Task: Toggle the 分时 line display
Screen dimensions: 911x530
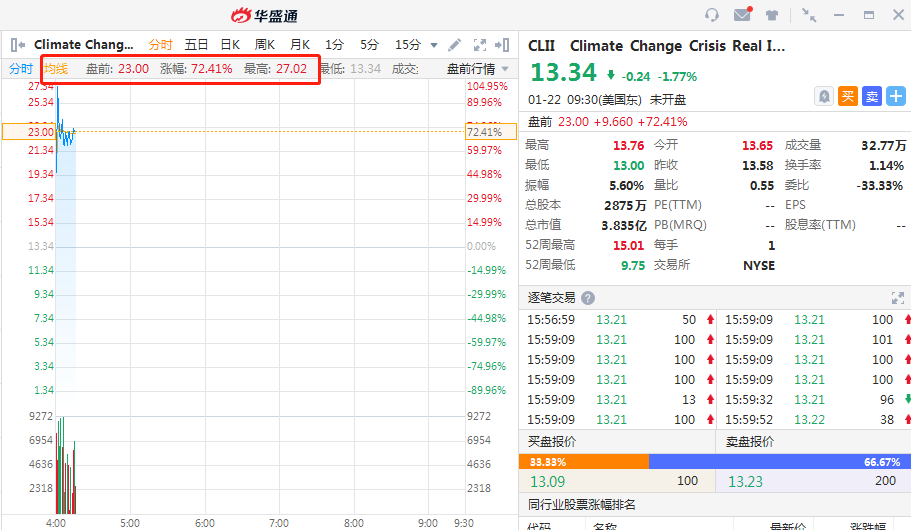Action: [20, 69]
